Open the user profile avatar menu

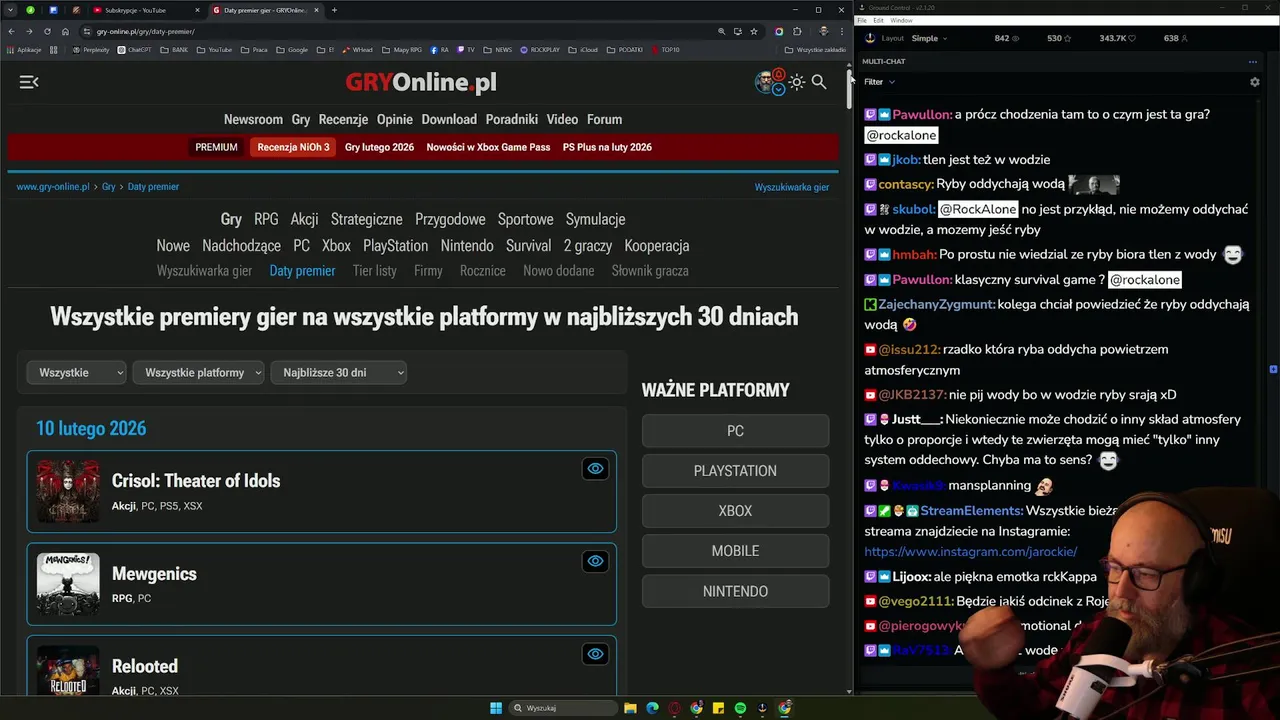coord(766,81)
